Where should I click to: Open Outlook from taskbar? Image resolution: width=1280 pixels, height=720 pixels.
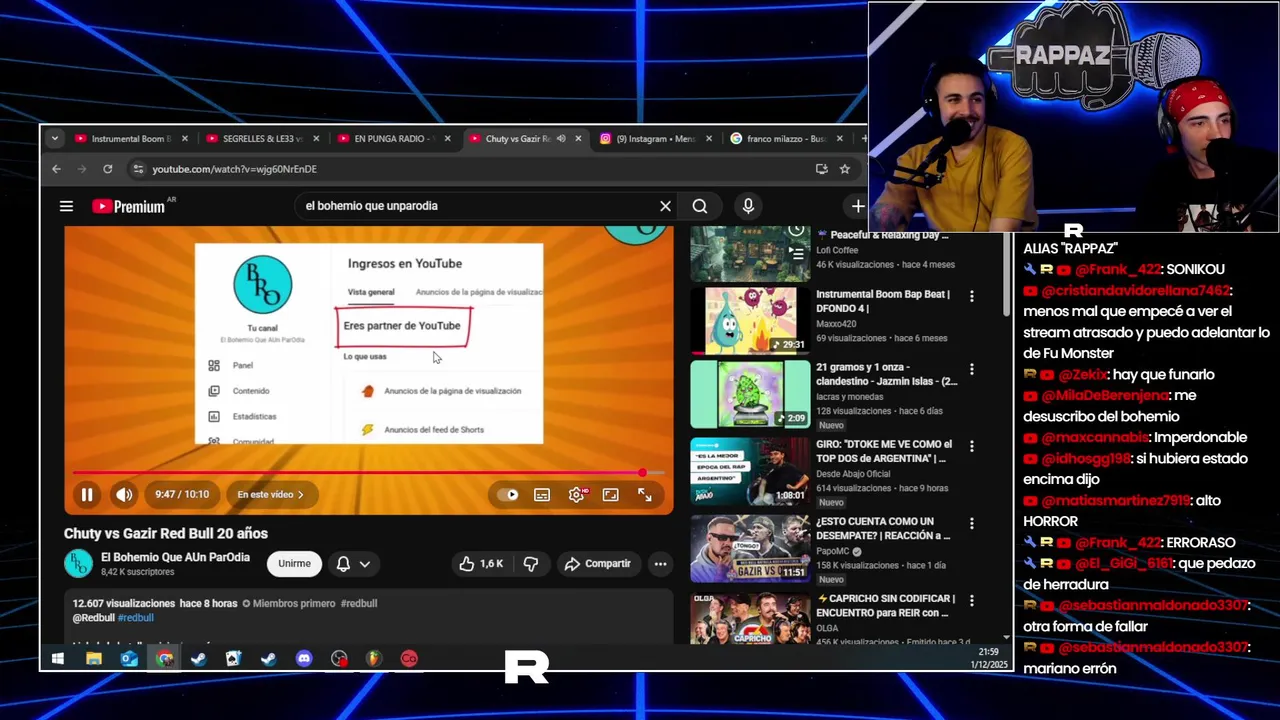(x=129, y=658)
